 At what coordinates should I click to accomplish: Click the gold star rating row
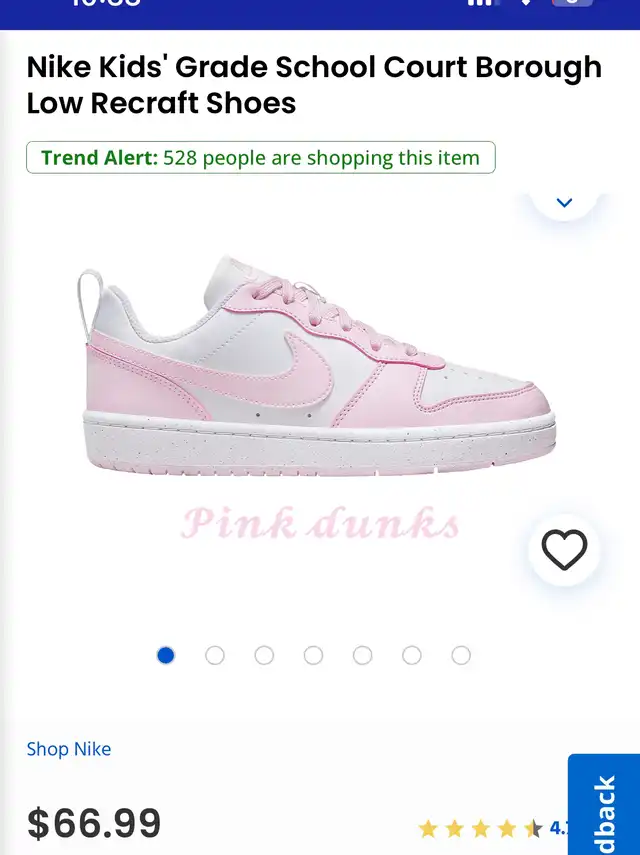(480, 829)
